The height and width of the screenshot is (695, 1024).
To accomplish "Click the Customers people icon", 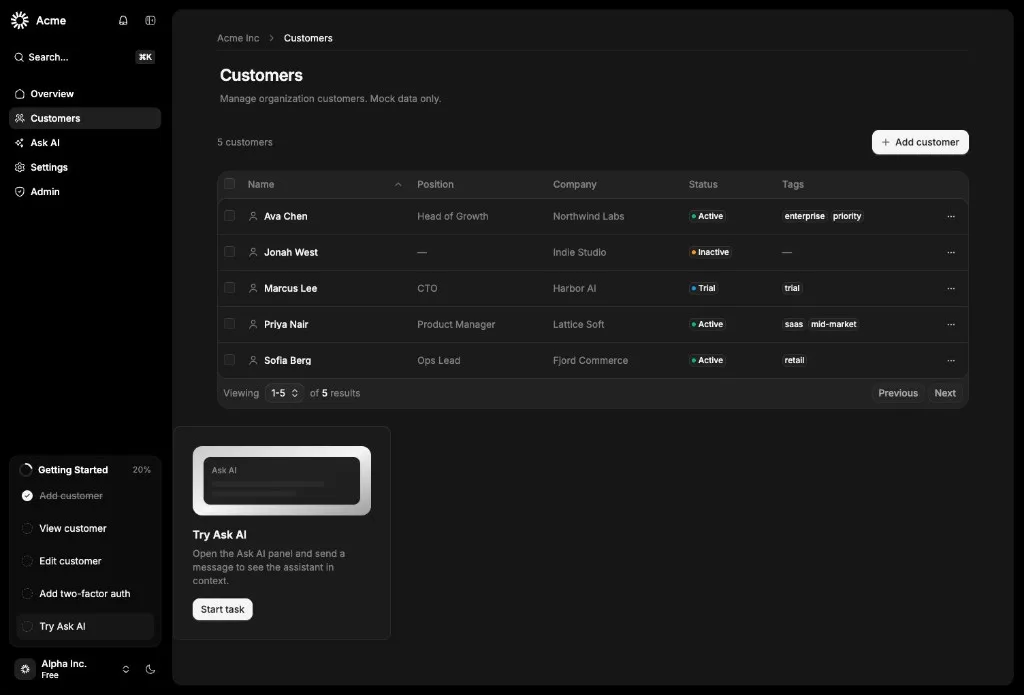I will [x=20, y=118].
